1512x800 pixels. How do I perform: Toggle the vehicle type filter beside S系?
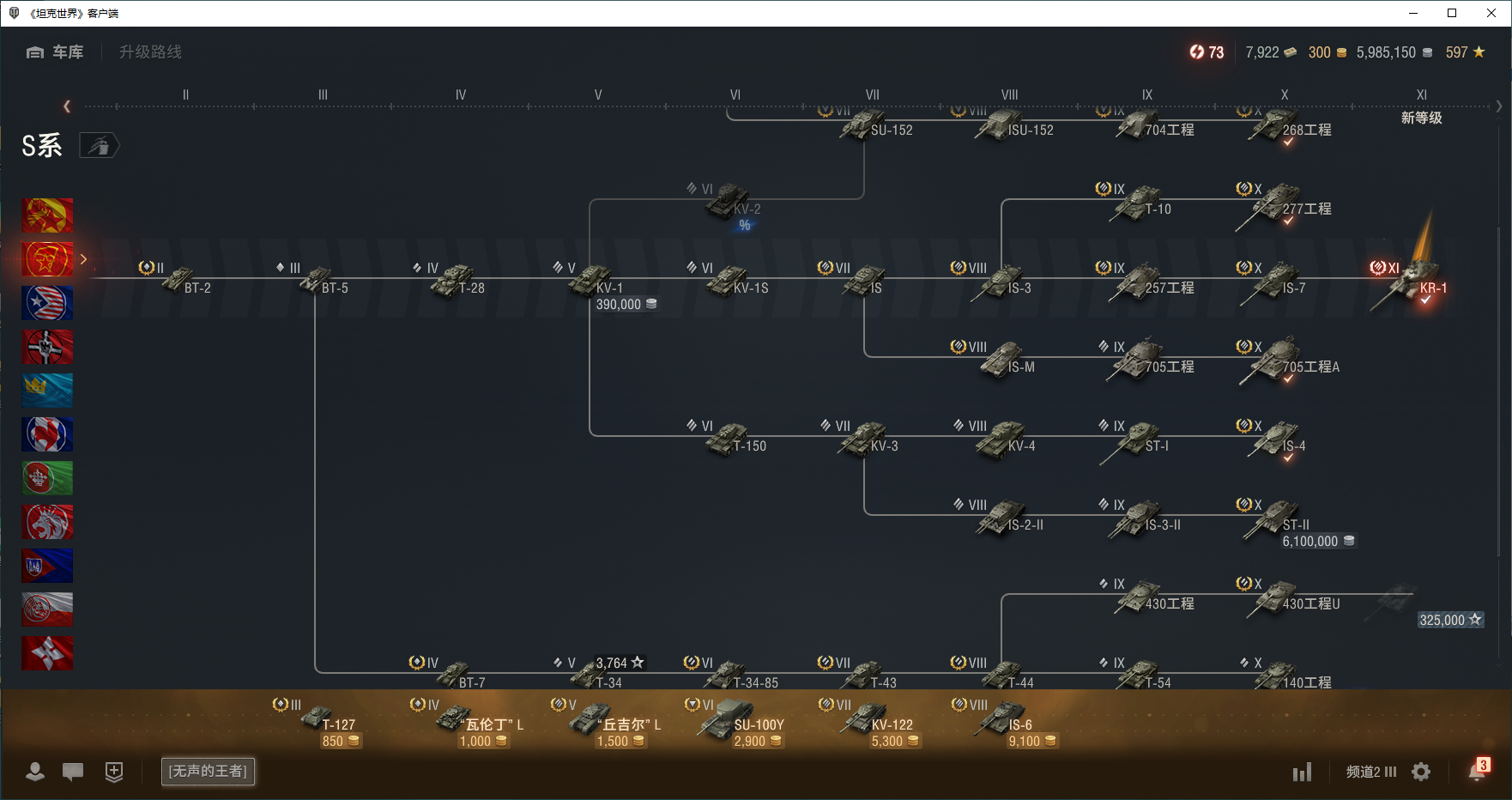click(100, 146)
